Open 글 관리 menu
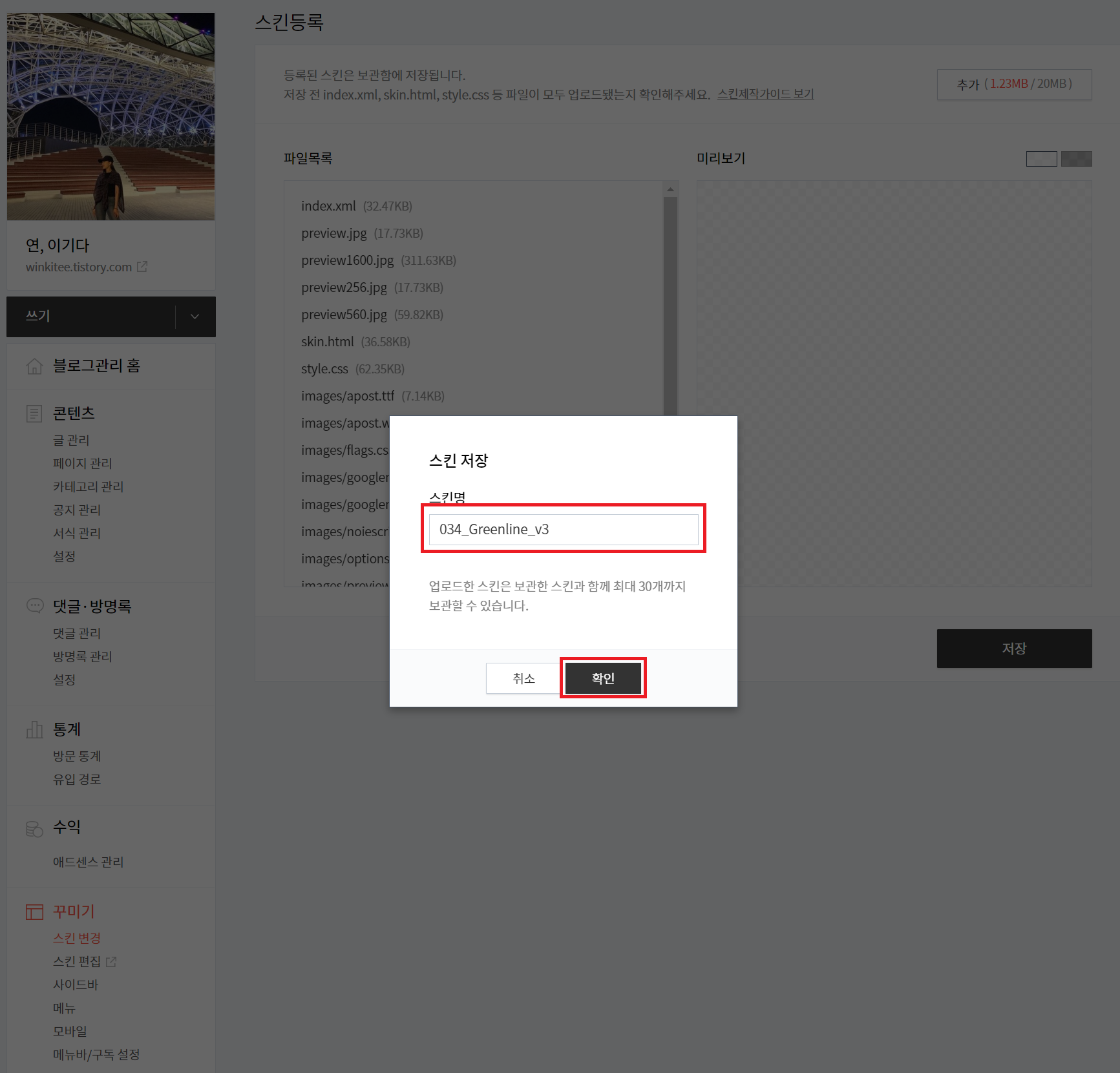The height and width of the screenshot is (1073, 1120). (x=71, y=440)
